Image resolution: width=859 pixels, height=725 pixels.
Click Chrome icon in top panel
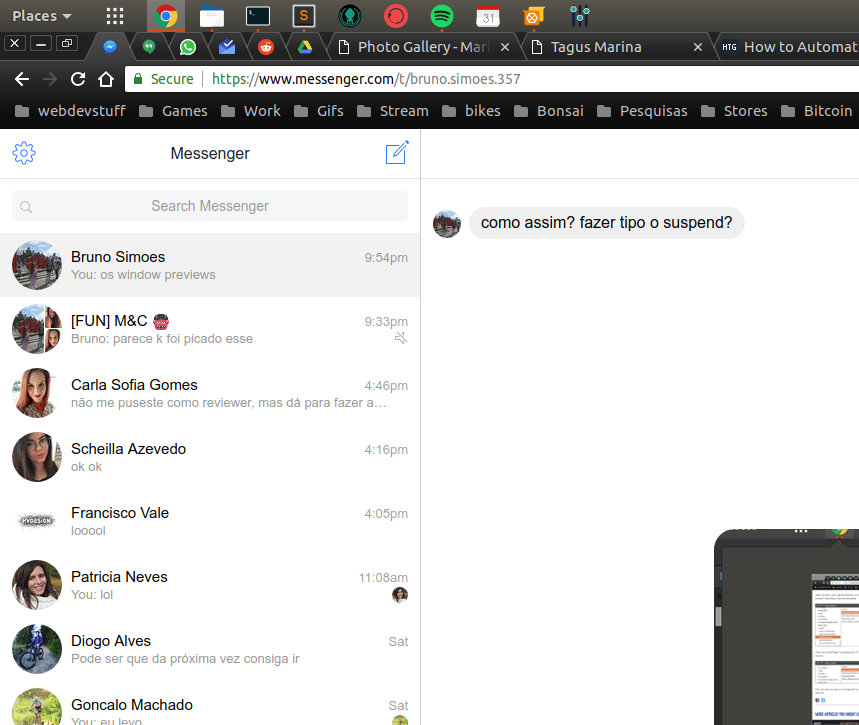pos(165,16)
